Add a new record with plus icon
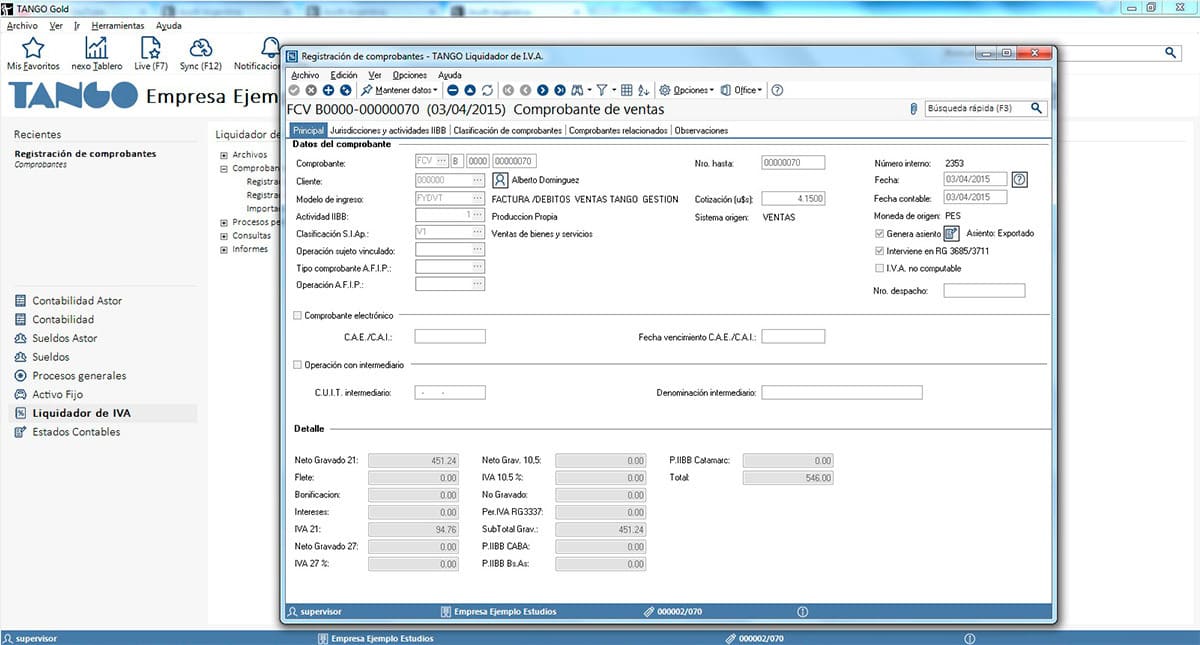 pos(328,90)
